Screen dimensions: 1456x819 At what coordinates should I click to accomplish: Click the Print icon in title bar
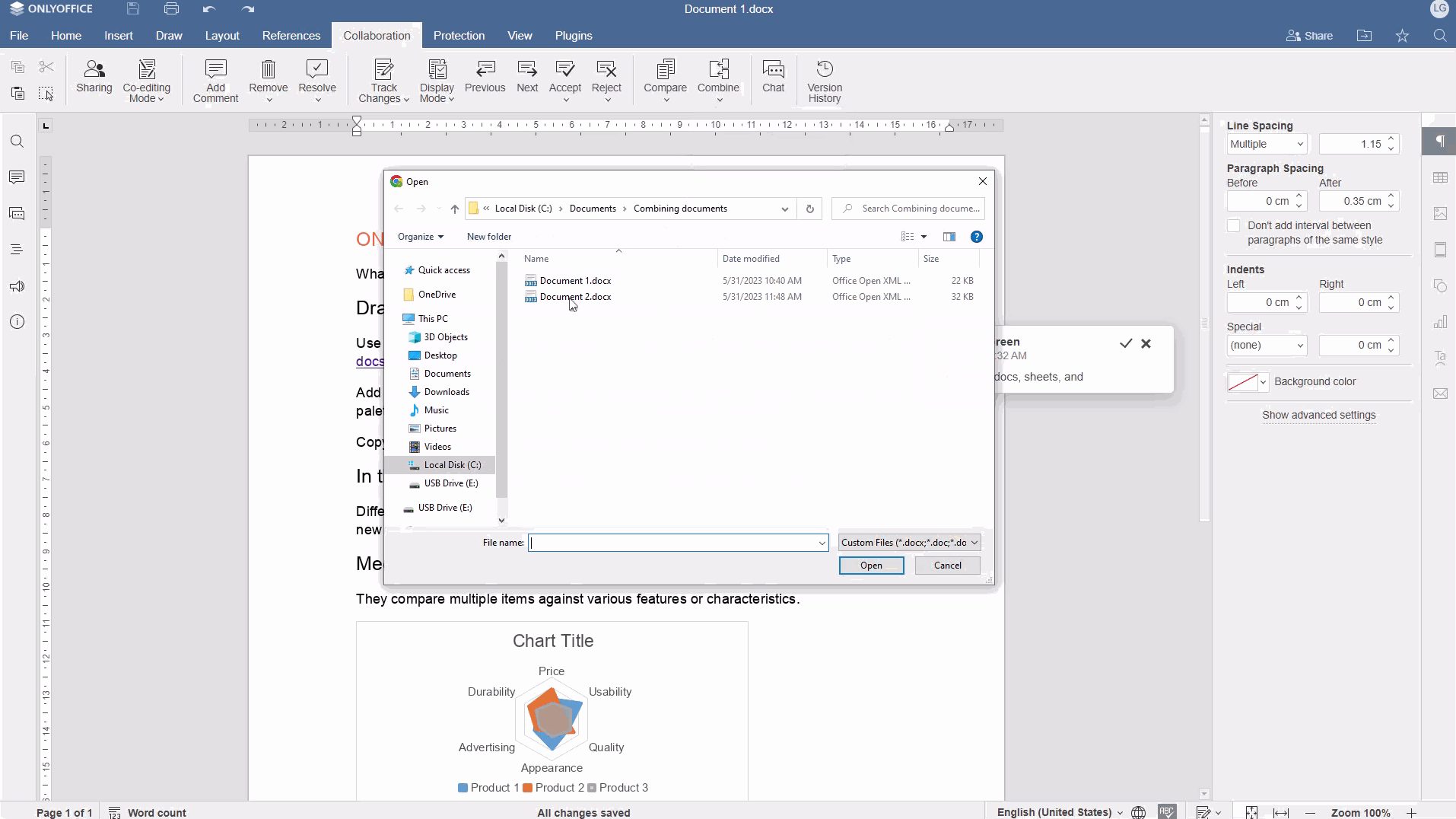point(171,9)
